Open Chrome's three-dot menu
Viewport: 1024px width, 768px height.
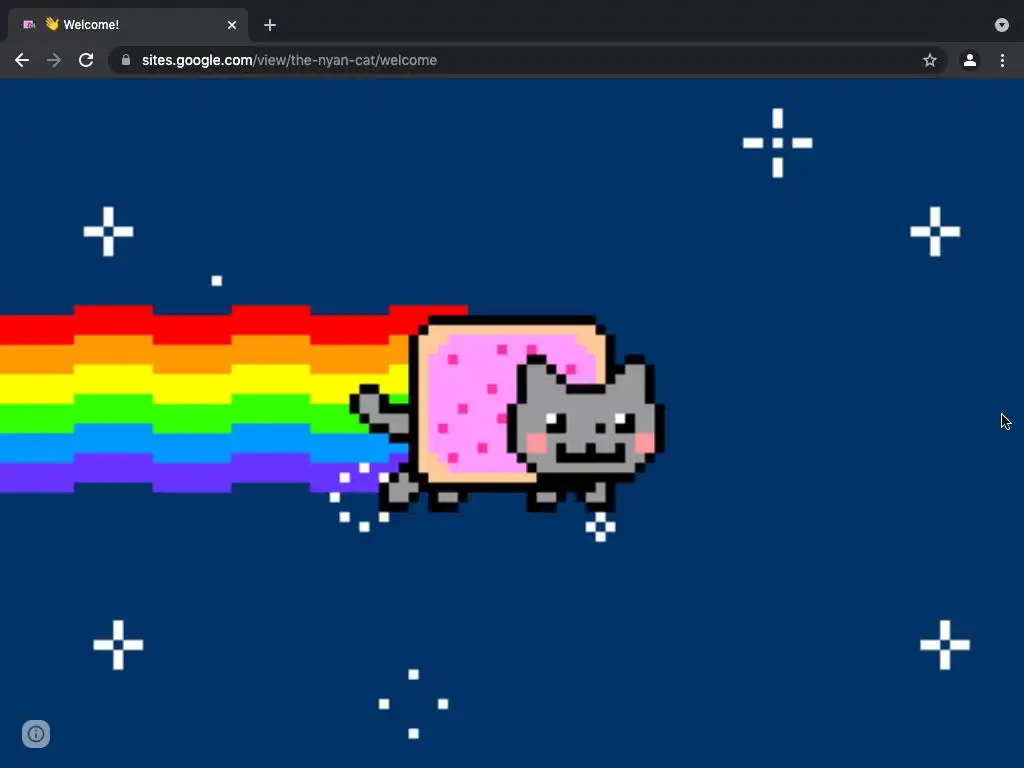click(1002, 60)
